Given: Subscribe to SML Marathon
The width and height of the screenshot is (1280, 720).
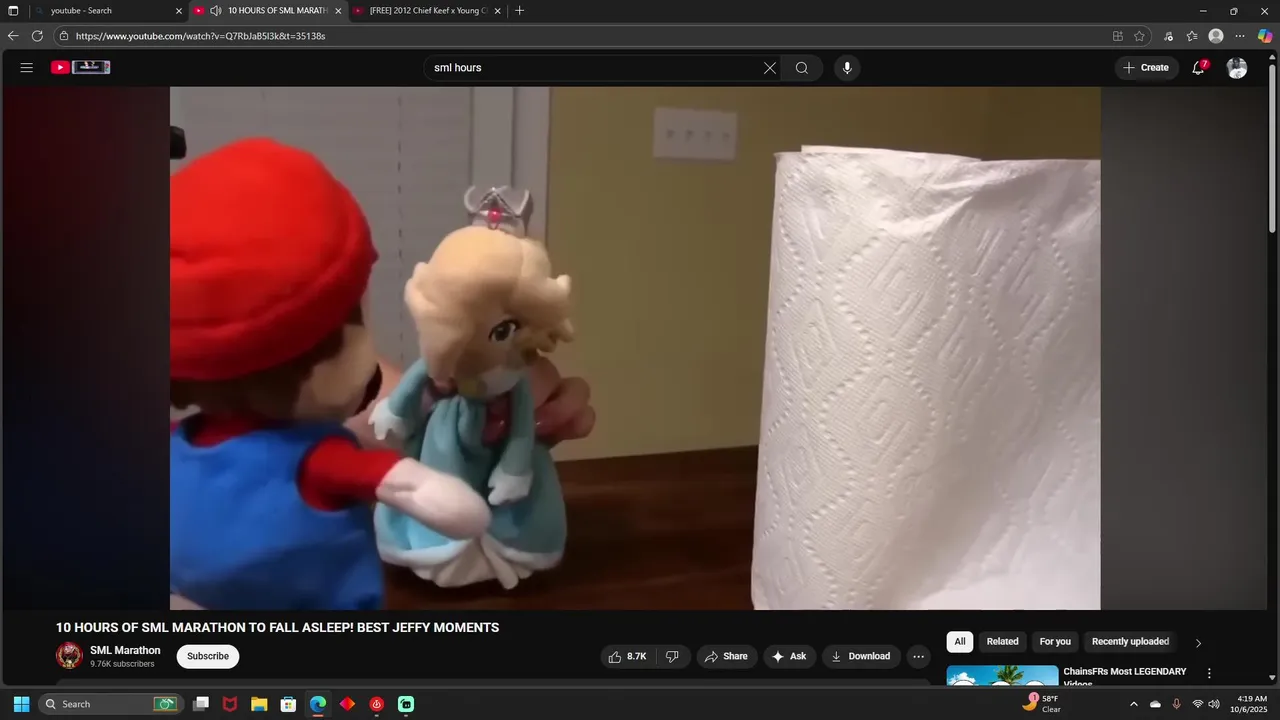Looking at the screenshot, I should [208, 657].
